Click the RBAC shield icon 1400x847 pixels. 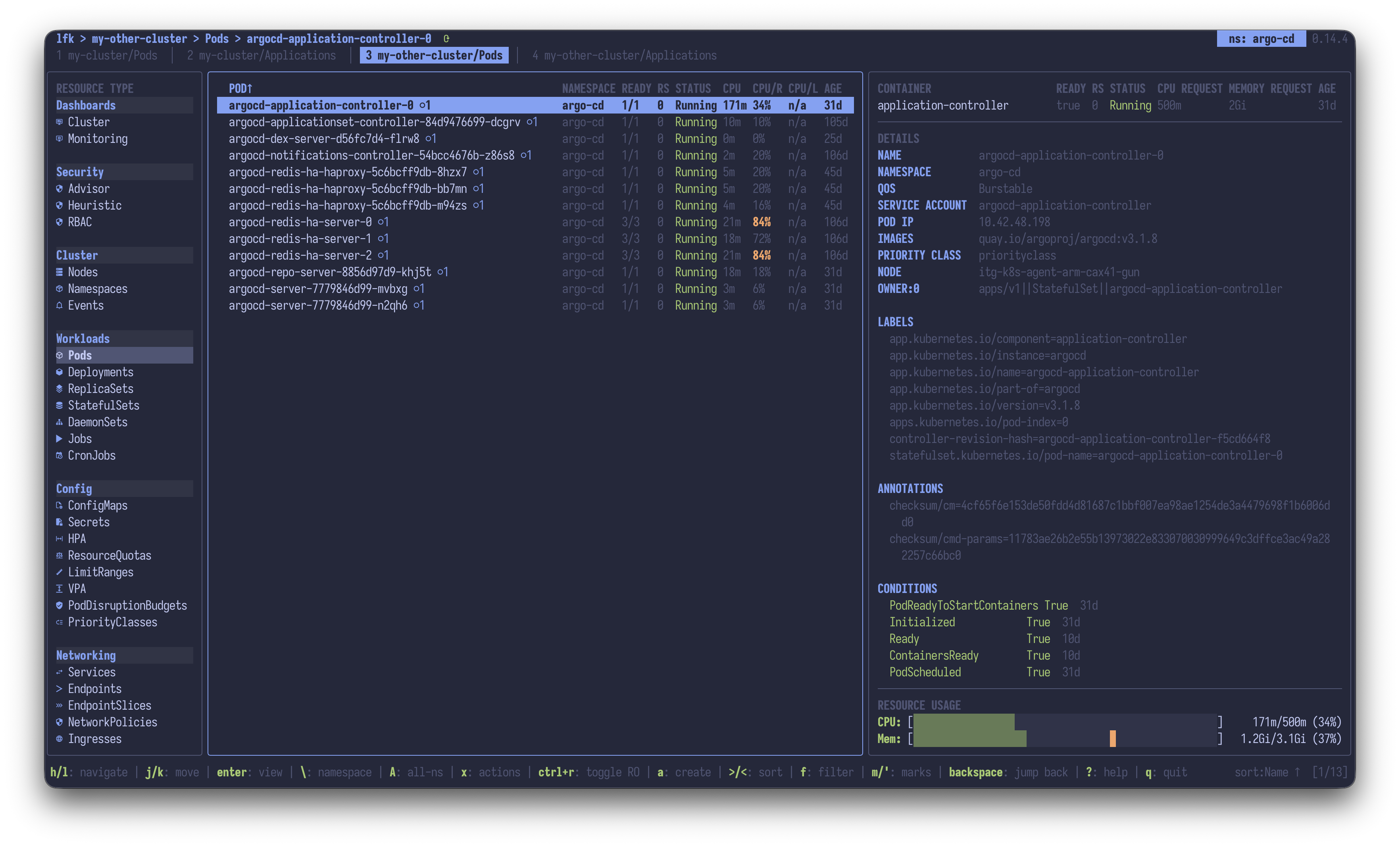pyautogui.click(x=59, y=222)
